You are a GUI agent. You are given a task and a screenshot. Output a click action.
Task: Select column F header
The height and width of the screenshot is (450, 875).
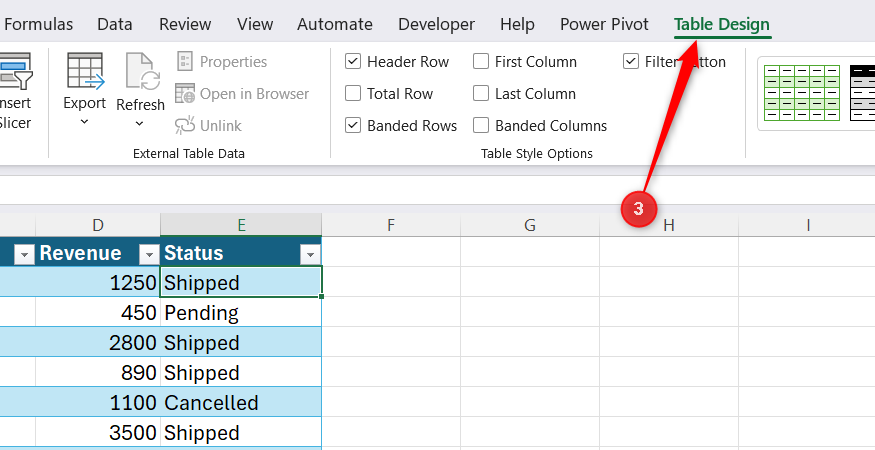pos(391,225)
